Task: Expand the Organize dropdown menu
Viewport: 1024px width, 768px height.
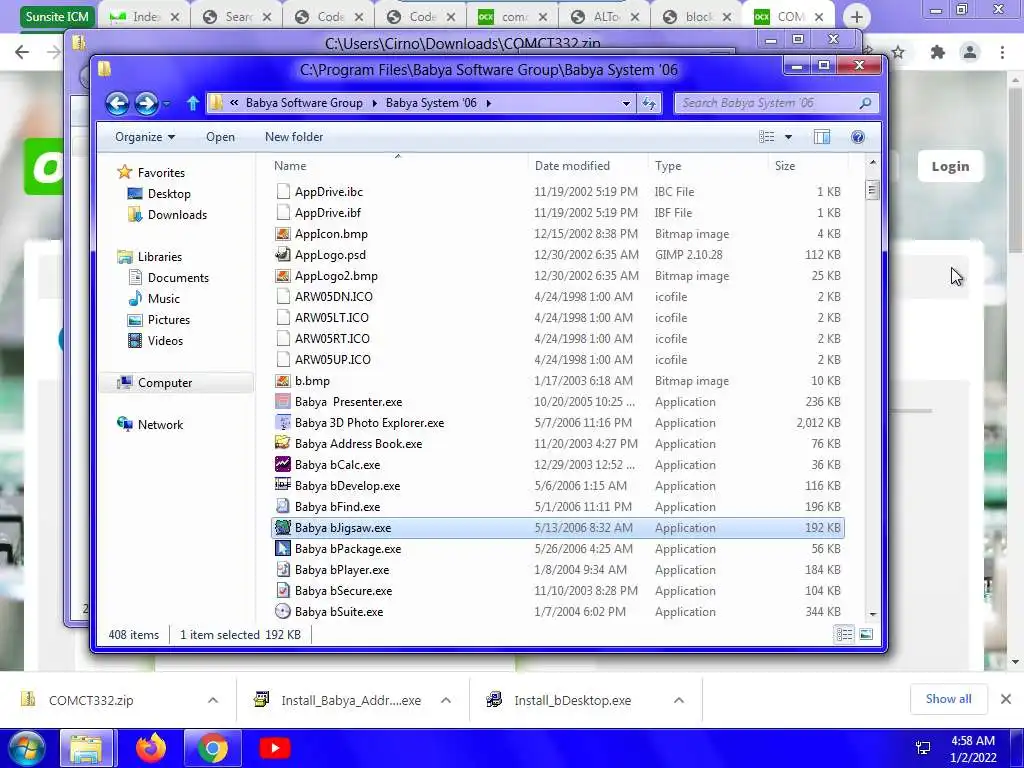Action: (144, 136)
